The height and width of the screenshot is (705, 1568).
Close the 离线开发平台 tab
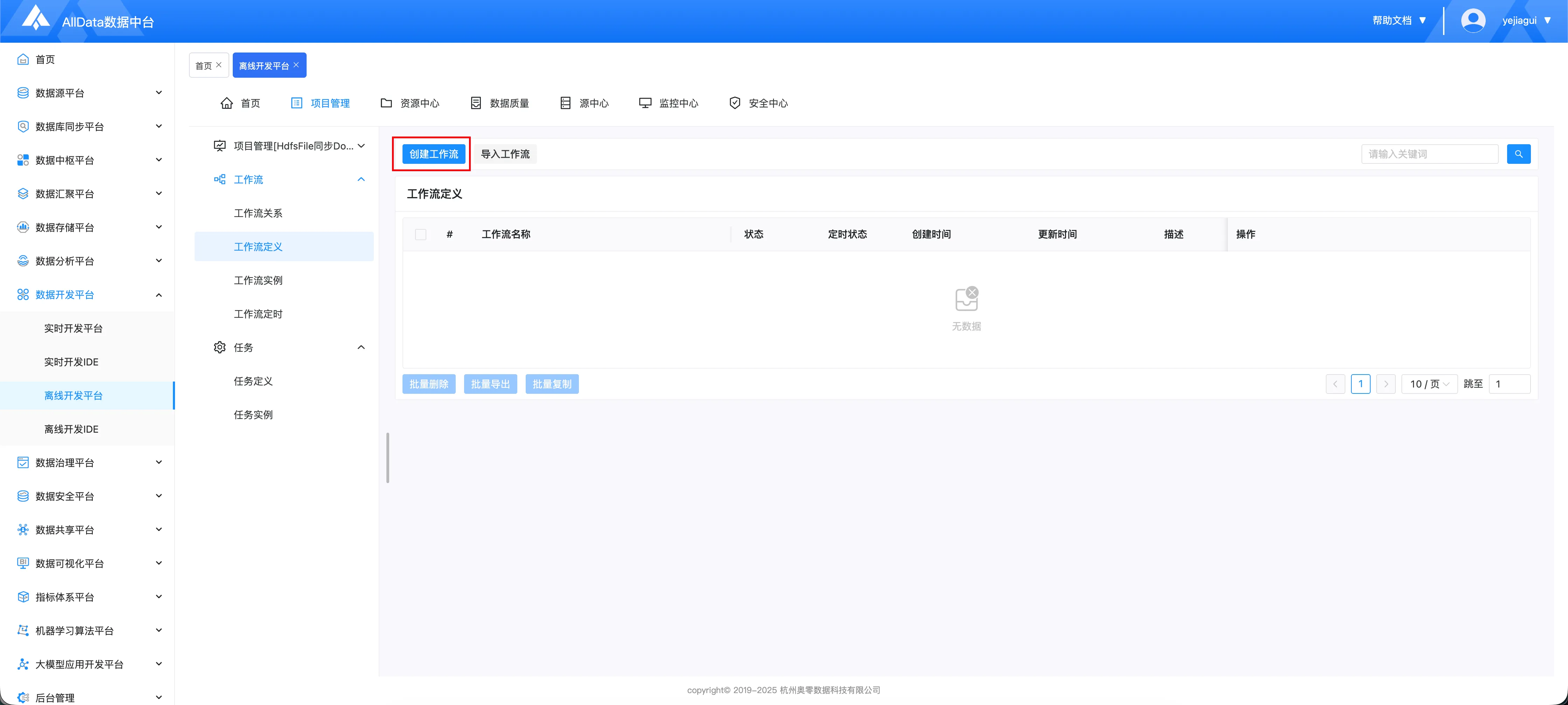[x=296, y=65]
